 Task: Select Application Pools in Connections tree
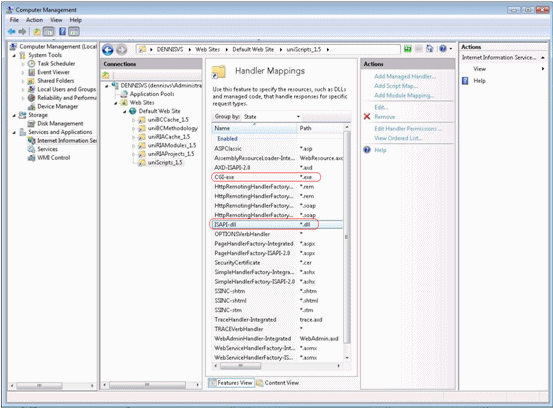coord(152,94)
